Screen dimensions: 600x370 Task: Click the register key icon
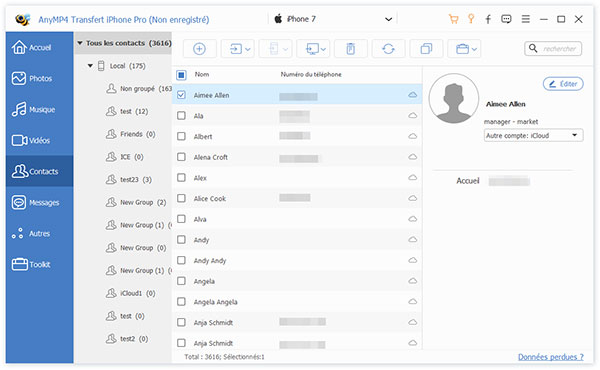[471, 19]
